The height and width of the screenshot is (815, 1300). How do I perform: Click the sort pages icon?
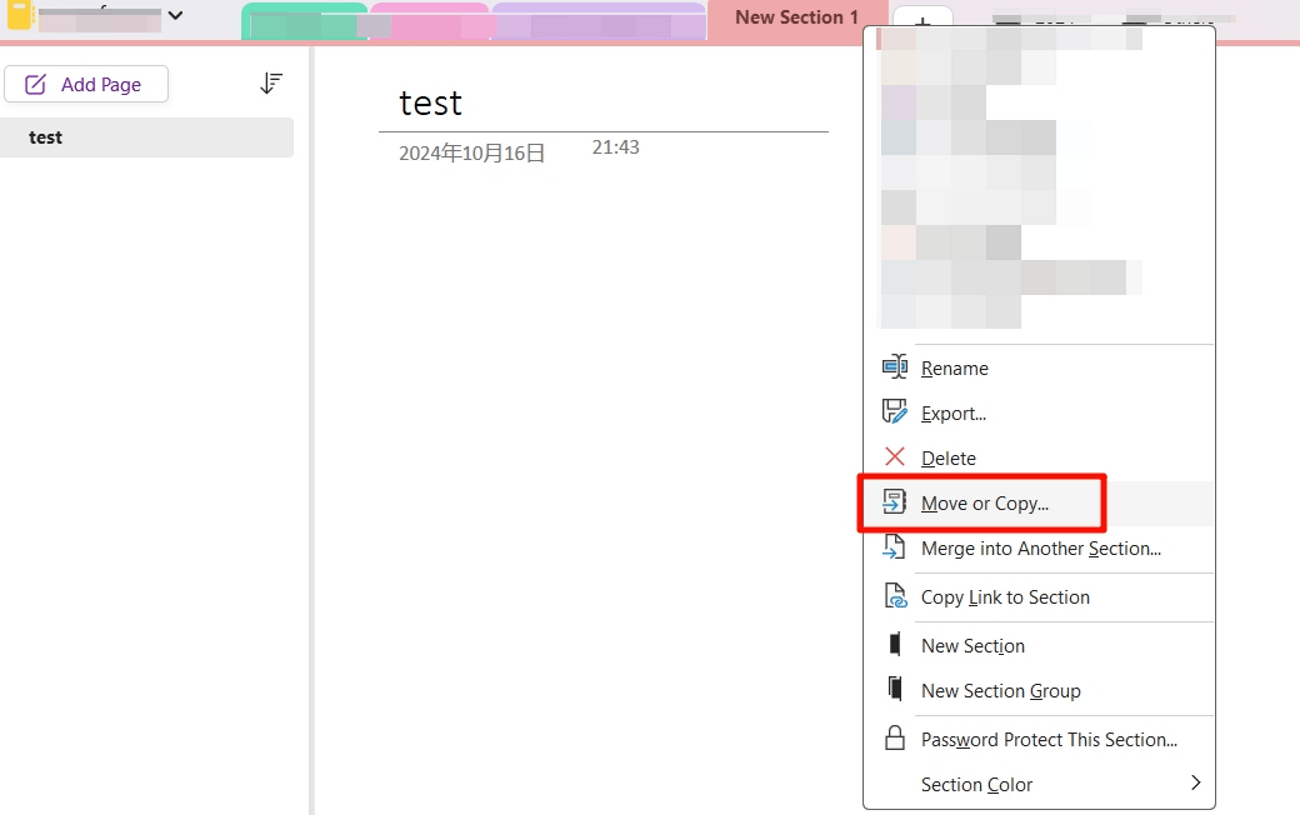271,84
